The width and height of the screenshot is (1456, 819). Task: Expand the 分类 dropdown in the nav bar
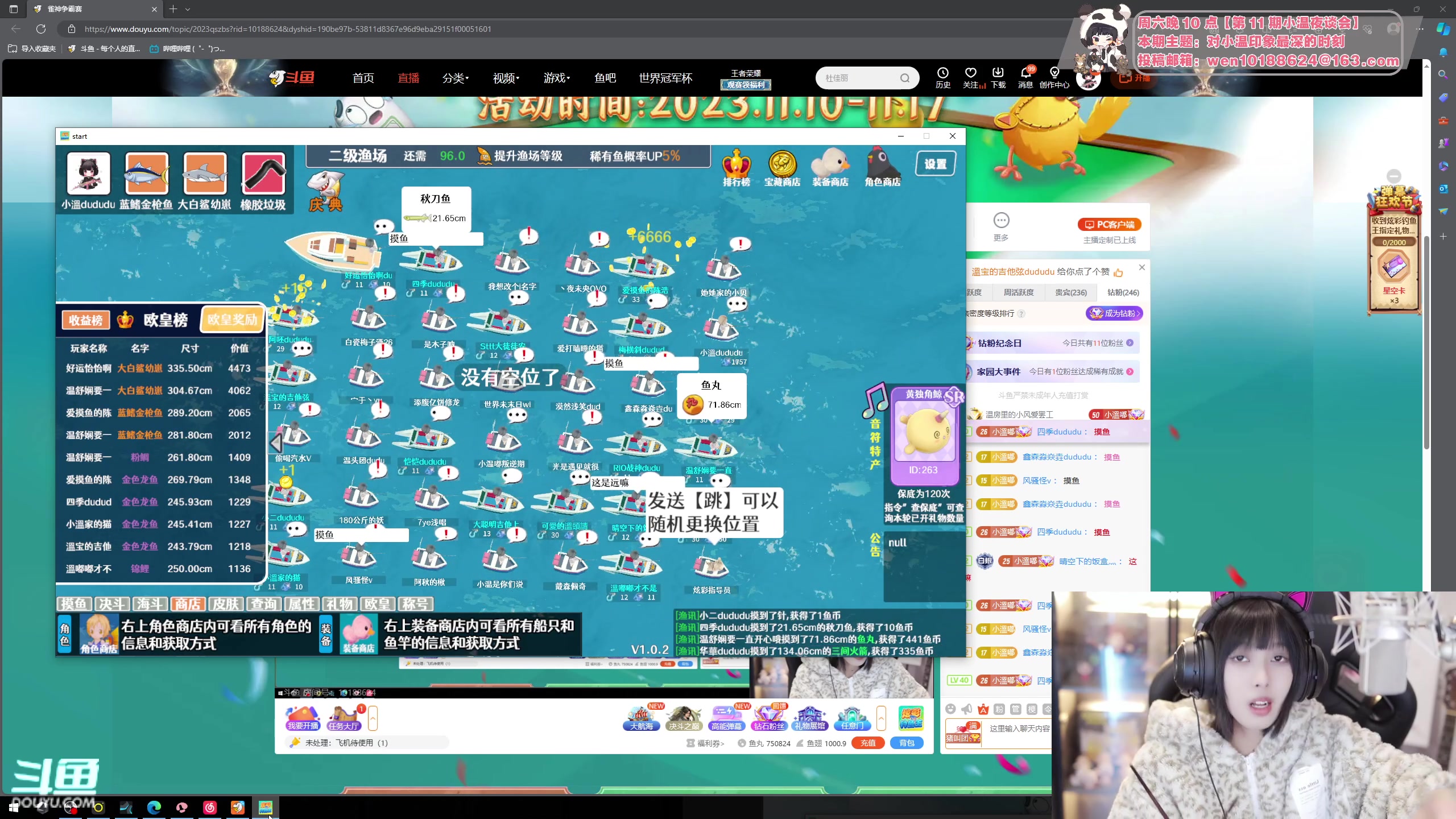coord(456,78)
